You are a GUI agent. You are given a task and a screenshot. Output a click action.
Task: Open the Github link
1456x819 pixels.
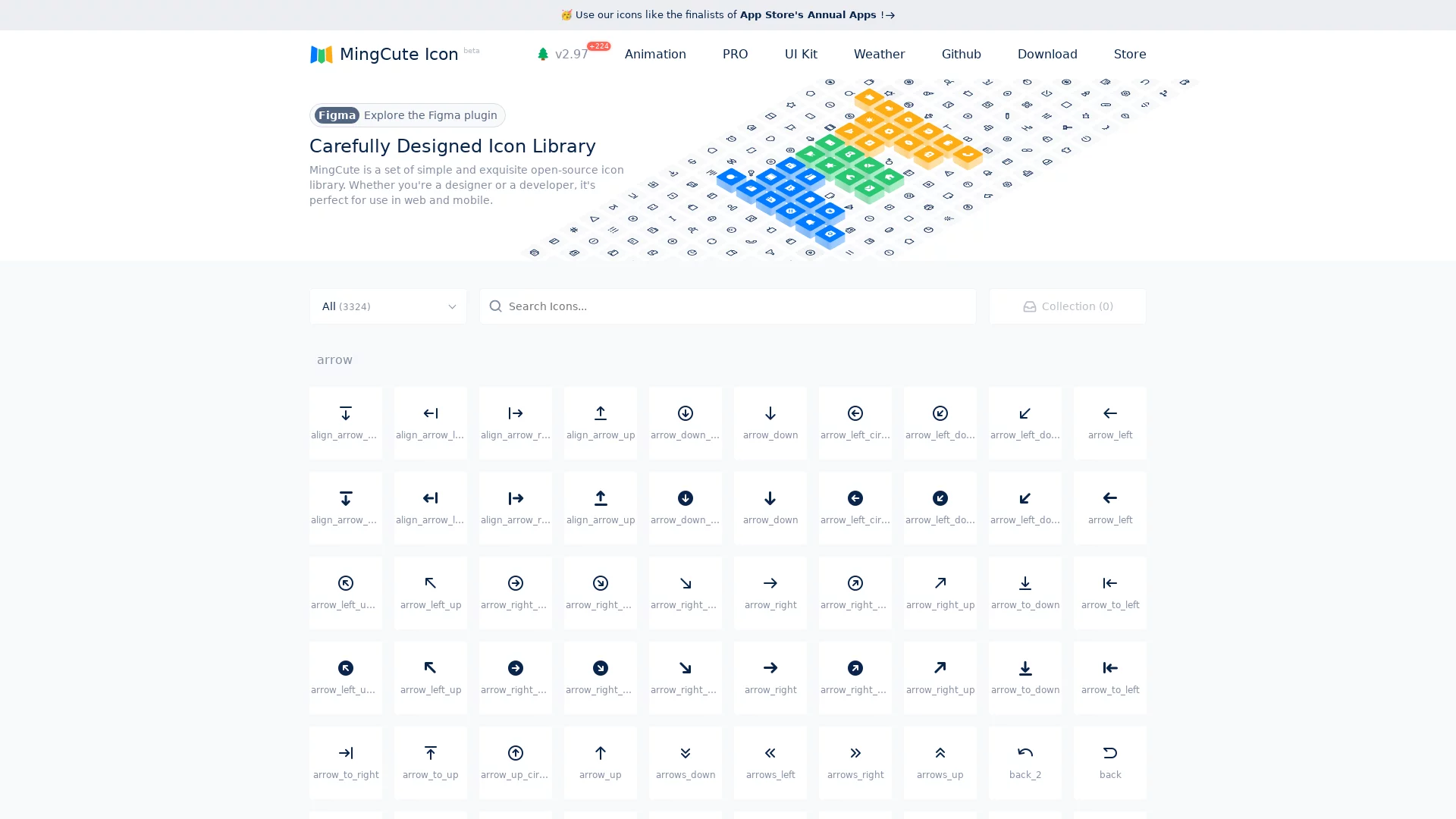[961, 54]
